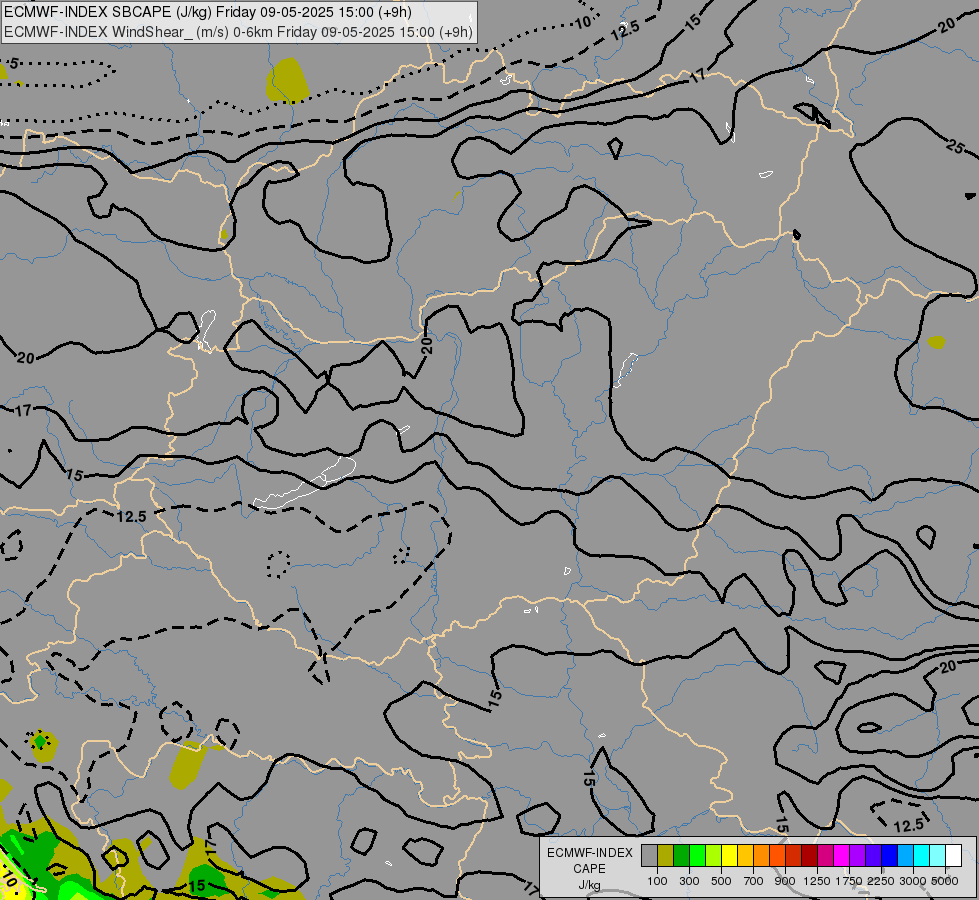Select the 500 legend value
979x900 pixels.
coord(721,881)
